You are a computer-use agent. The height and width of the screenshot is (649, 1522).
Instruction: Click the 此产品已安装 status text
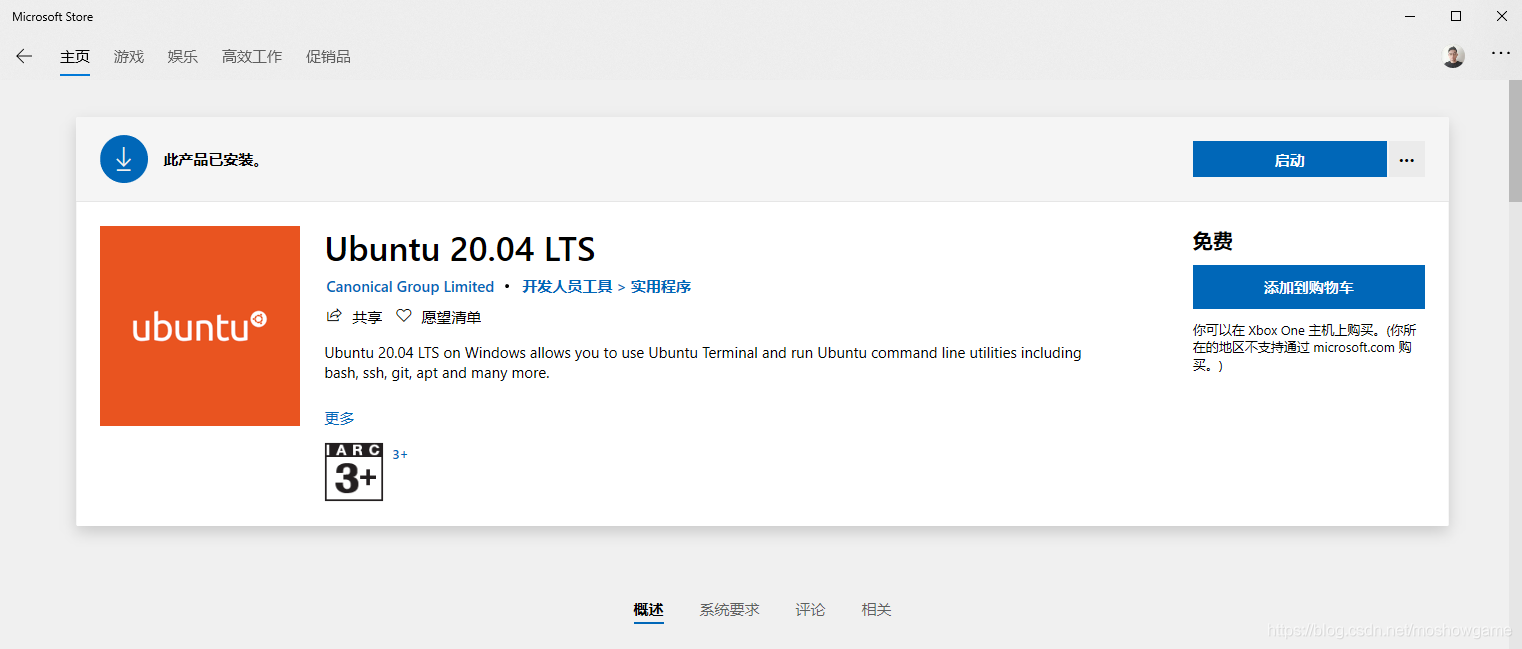coord(213,160)
